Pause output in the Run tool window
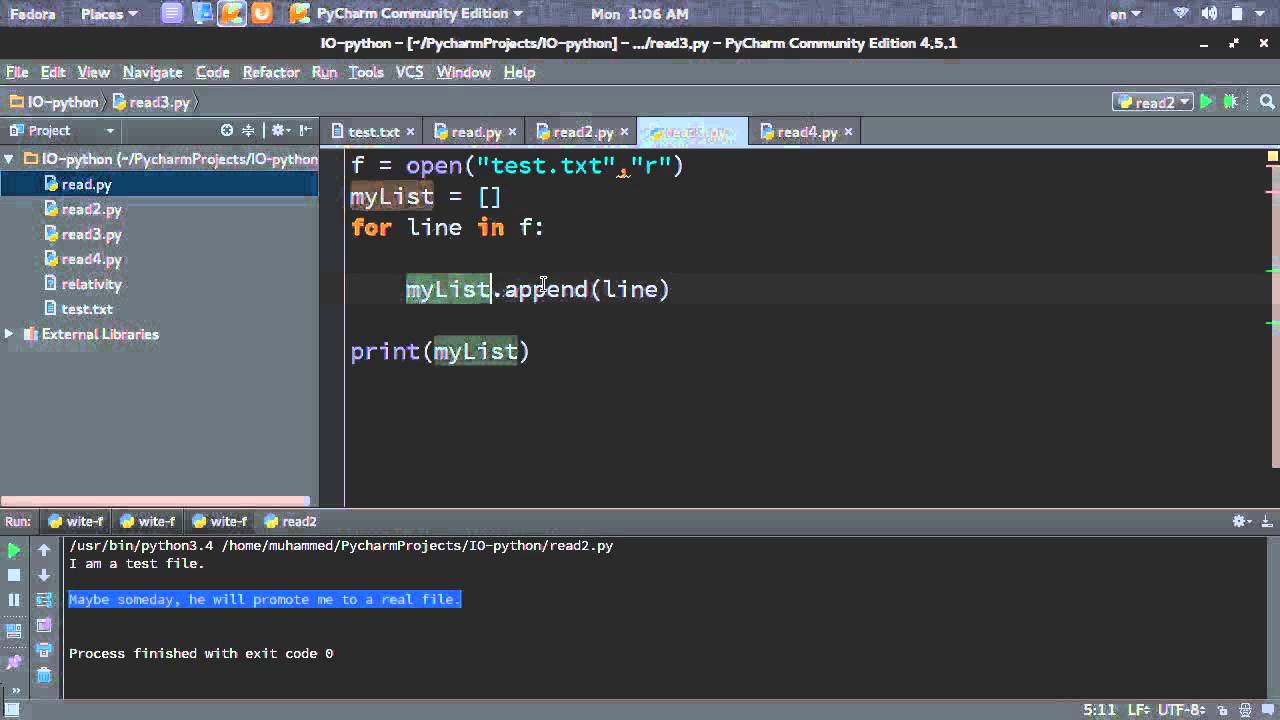Screen dimensions: 1280x720 click(13, 600)
